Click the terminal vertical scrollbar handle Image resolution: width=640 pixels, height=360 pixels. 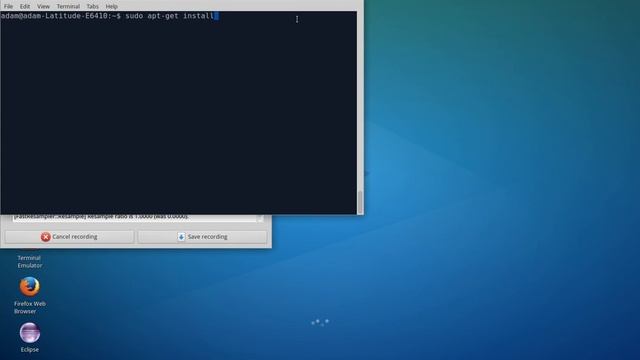pos(360,202)
